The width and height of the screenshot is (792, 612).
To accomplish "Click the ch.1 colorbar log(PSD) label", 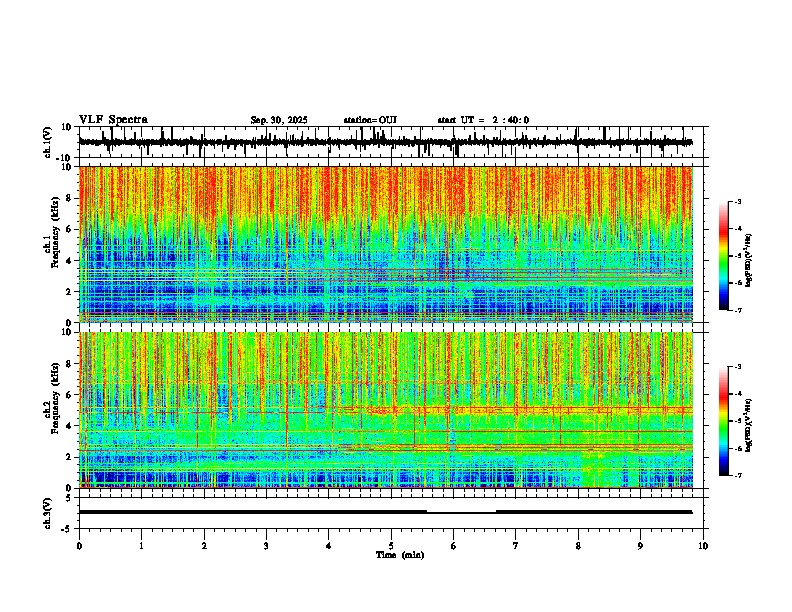I will [749, 261].
